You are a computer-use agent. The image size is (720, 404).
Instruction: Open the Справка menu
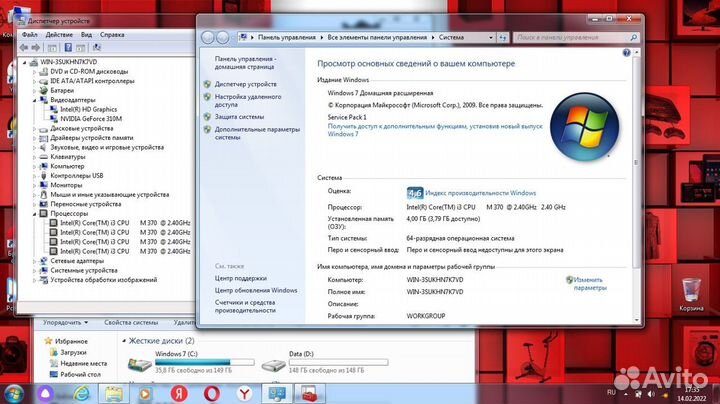(112, 35)
